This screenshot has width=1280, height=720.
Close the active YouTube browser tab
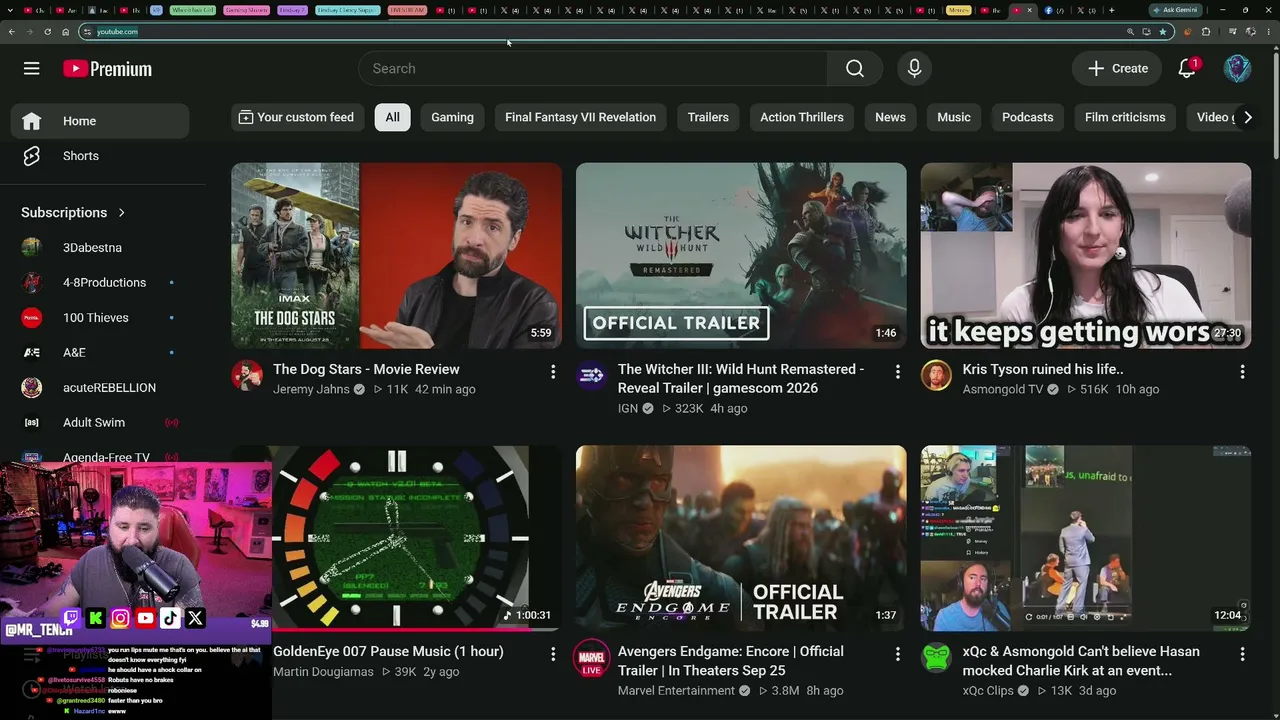(1030, 10)
